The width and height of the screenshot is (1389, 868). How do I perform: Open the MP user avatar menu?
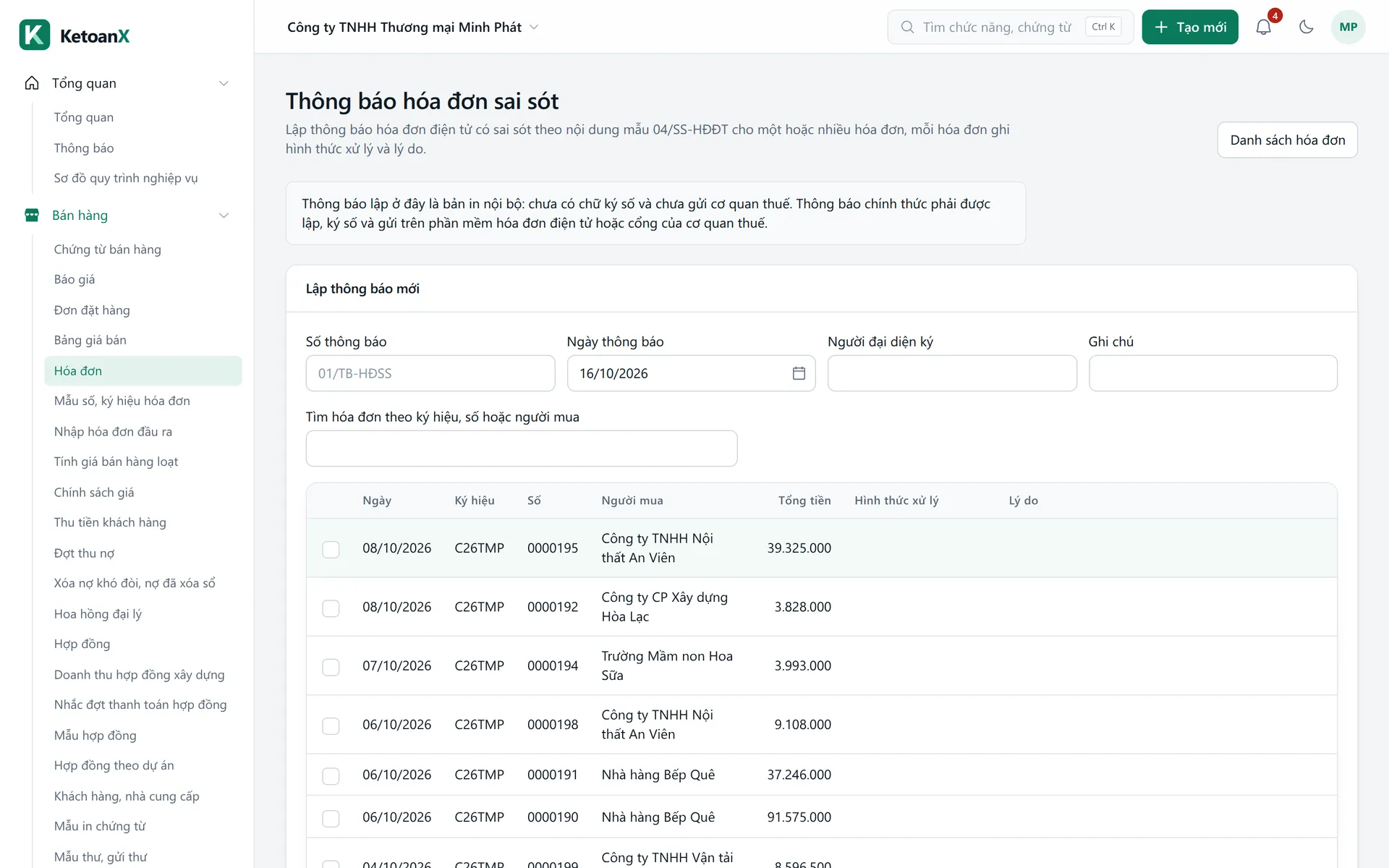1348,27
